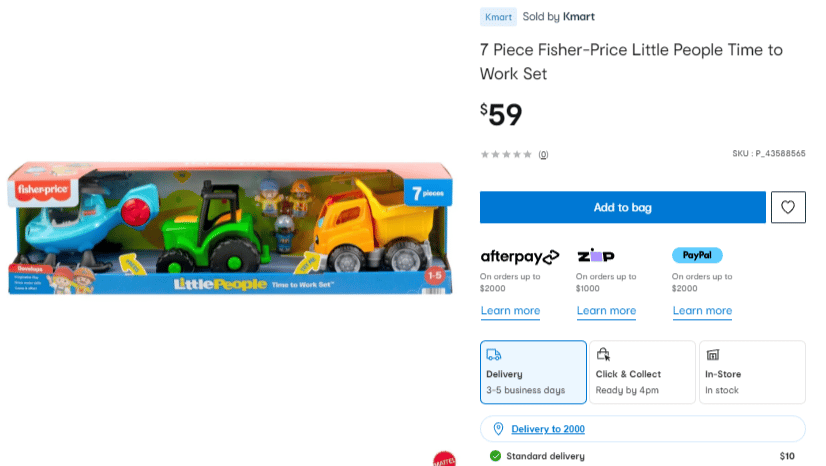Add the Fisher-Price set to bag
The width and height of the screenshot is (826, 466).
(623, 207)
